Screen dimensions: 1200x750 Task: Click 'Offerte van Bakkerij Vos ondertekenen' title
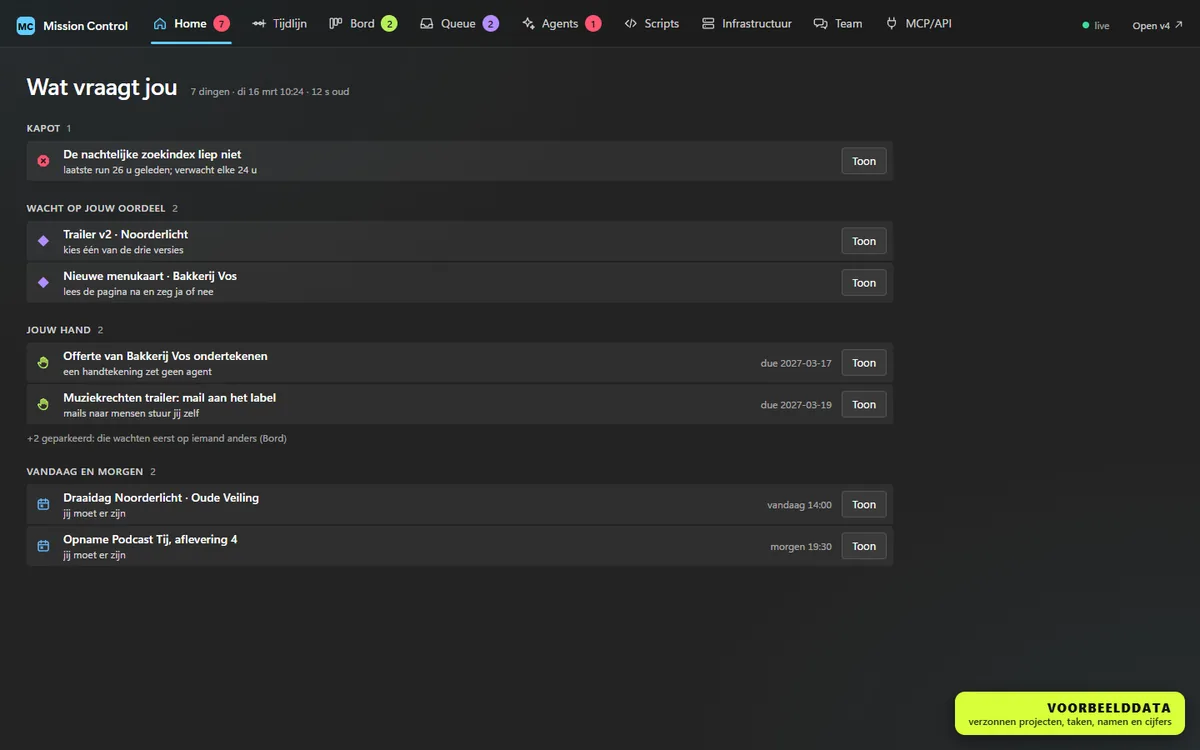tap(165, 356)
